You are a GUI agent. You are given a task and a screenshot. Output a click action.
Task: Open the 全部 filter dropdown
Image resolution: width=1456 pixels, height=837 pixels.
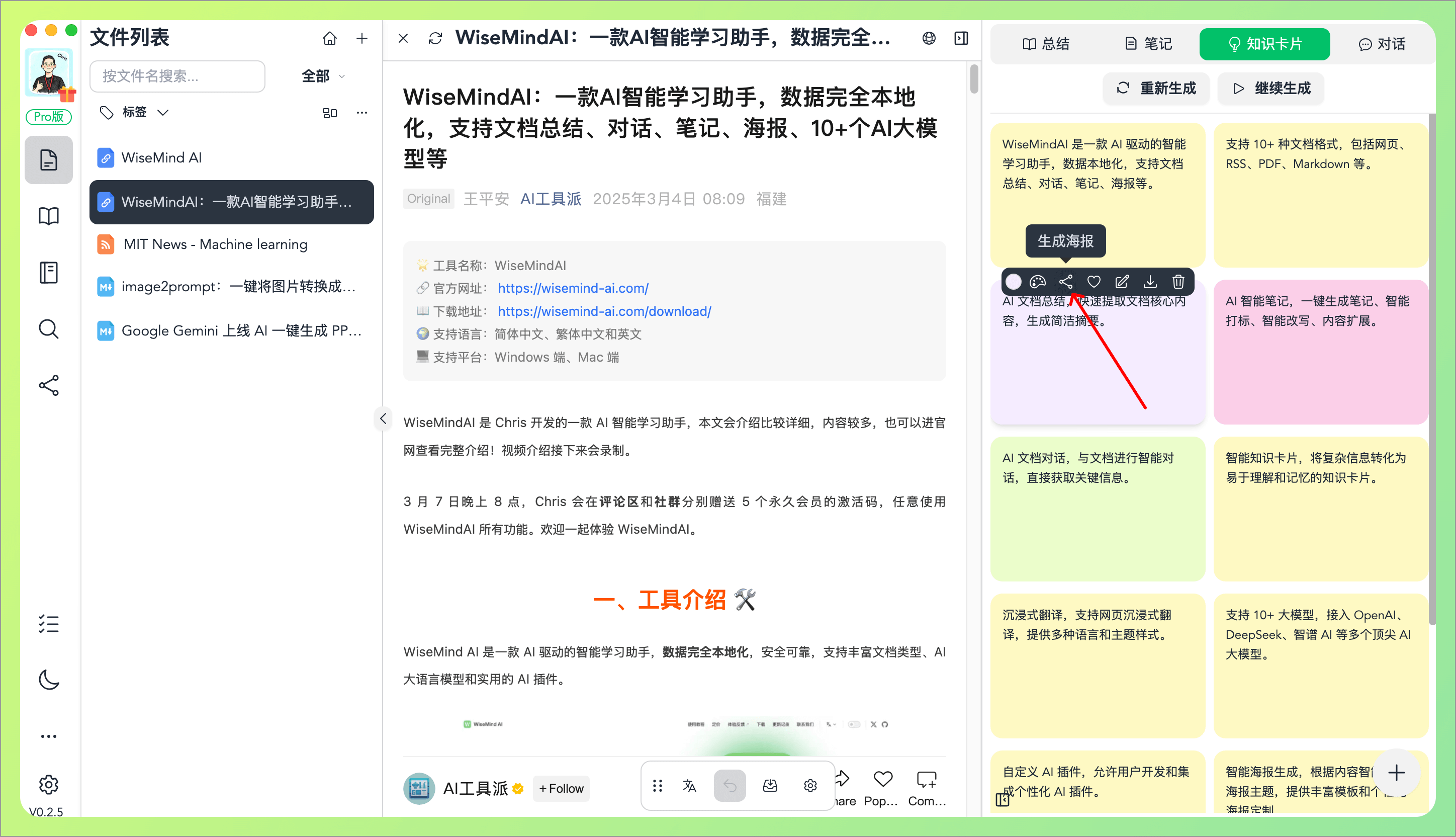(x=322, y=76)
